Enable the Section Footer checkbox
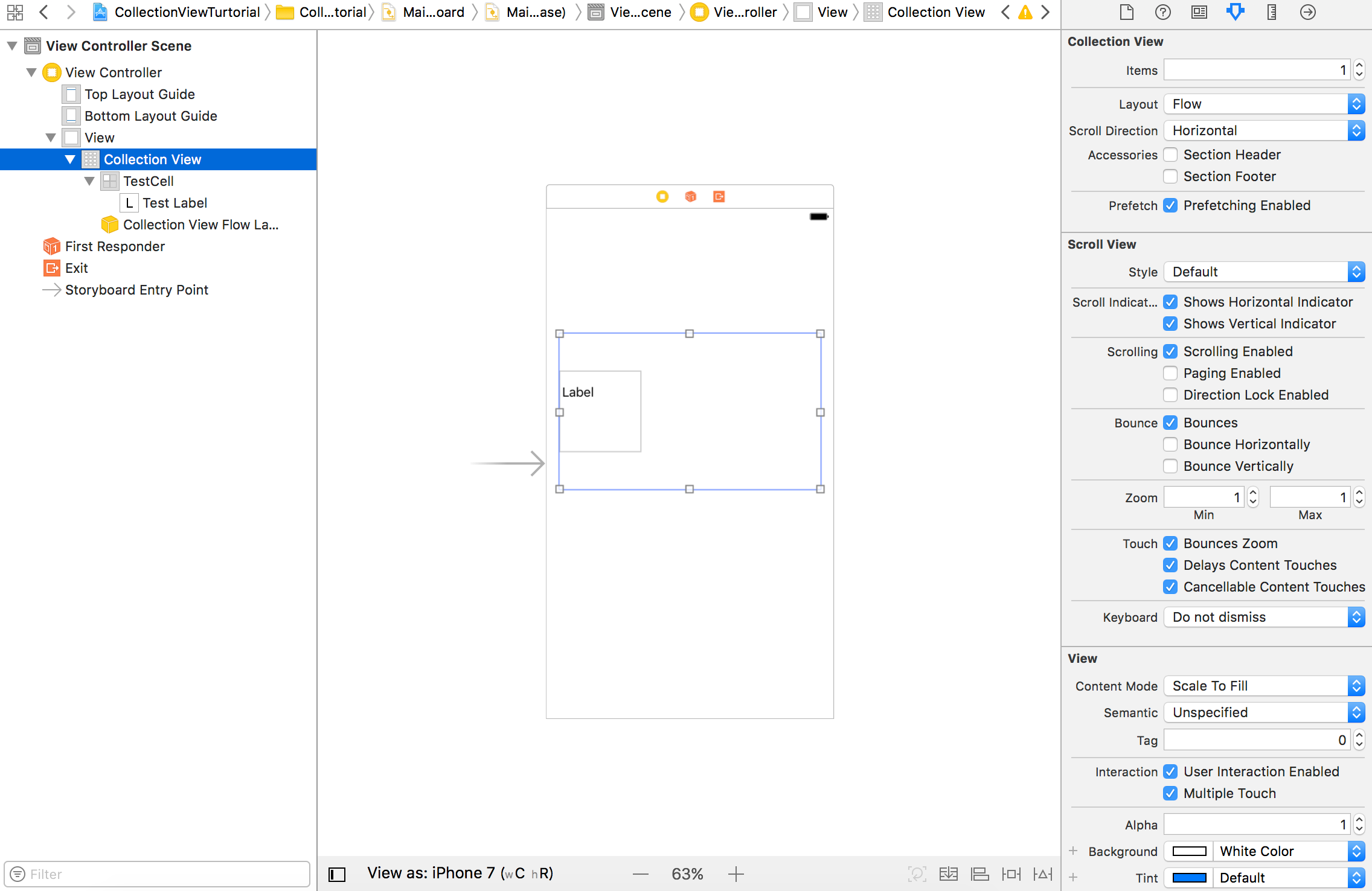The height and width of the screenshot is (891, 1372). [1170, 177]
